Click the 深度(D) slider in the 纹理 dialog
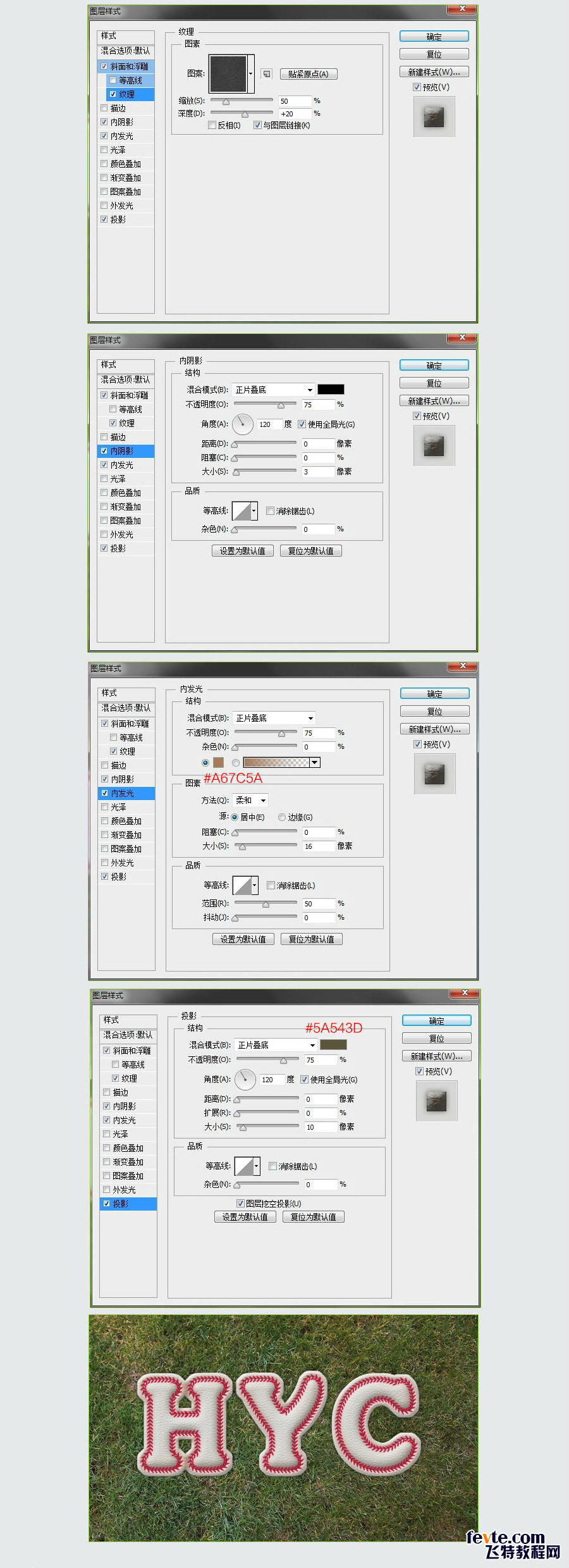Image resolution: width=569 pixels, height=1568 pixels. coord(242,113)
